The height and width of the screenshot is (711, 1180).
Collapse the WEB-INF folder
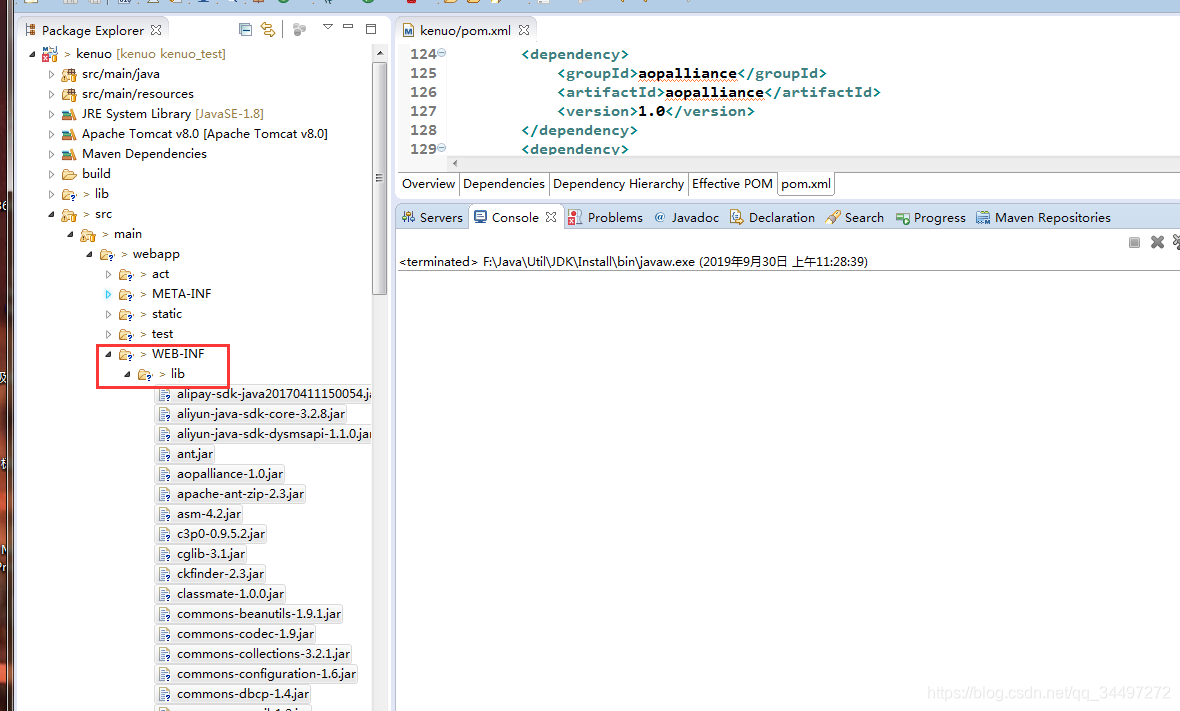tap(108, 354)
